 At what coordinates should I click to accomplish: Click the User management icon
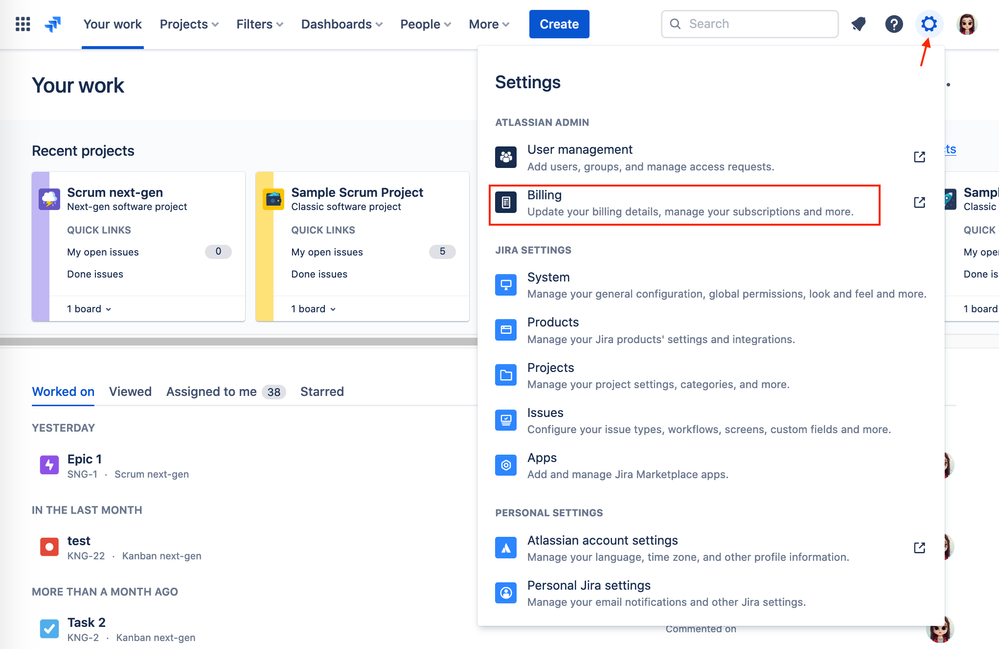[506, 157]
